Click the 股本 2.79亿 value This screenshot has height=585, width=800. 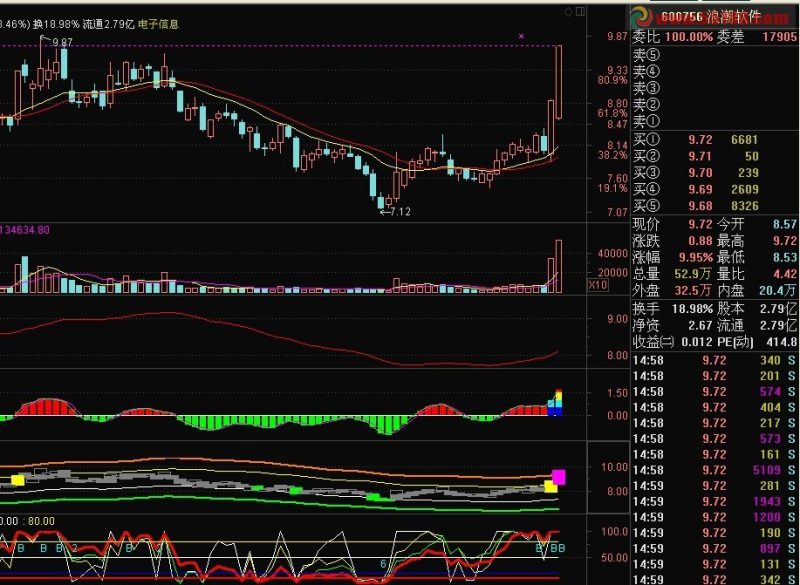pos(778,309)
